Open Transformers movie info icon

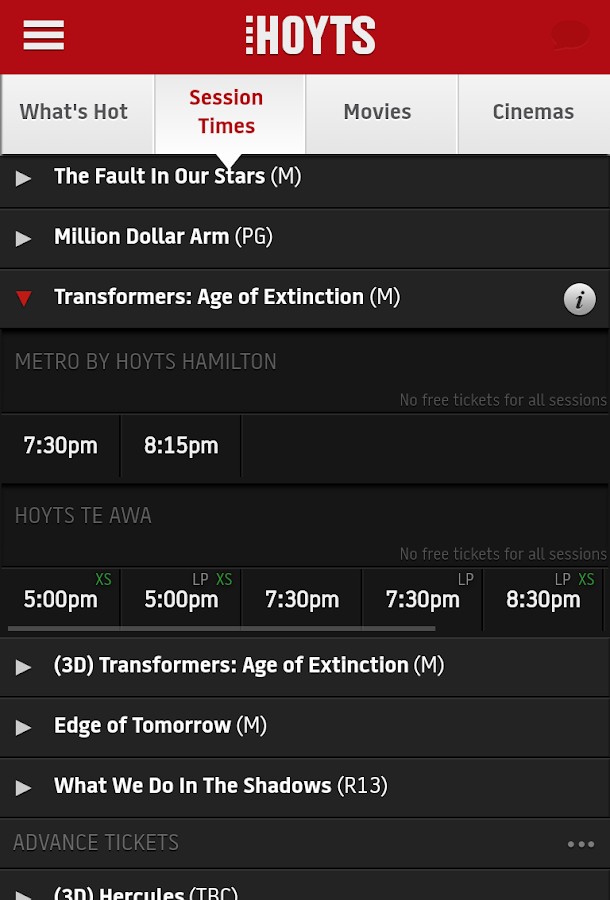[x=579, y=298]
